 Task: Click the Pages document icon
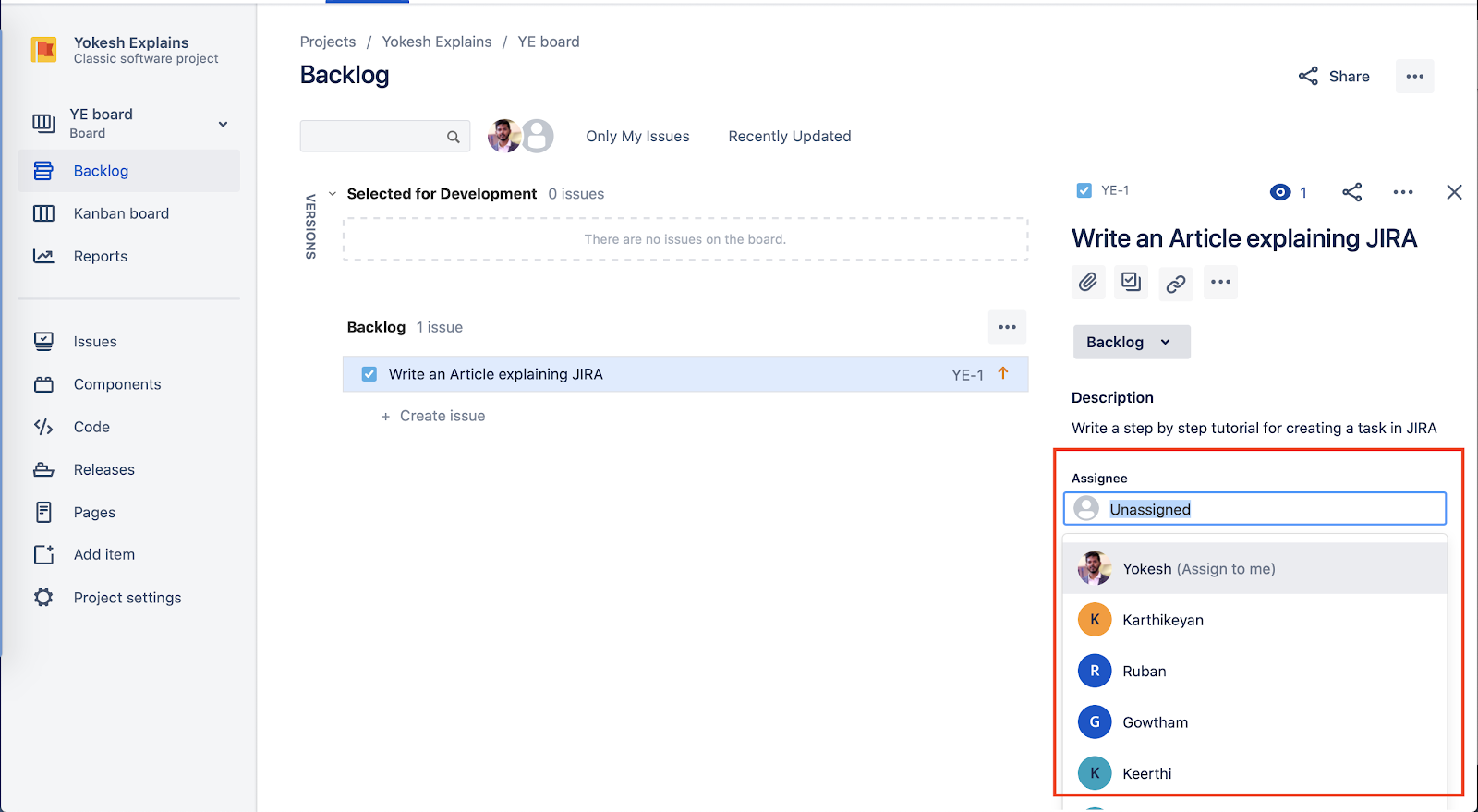43,512
